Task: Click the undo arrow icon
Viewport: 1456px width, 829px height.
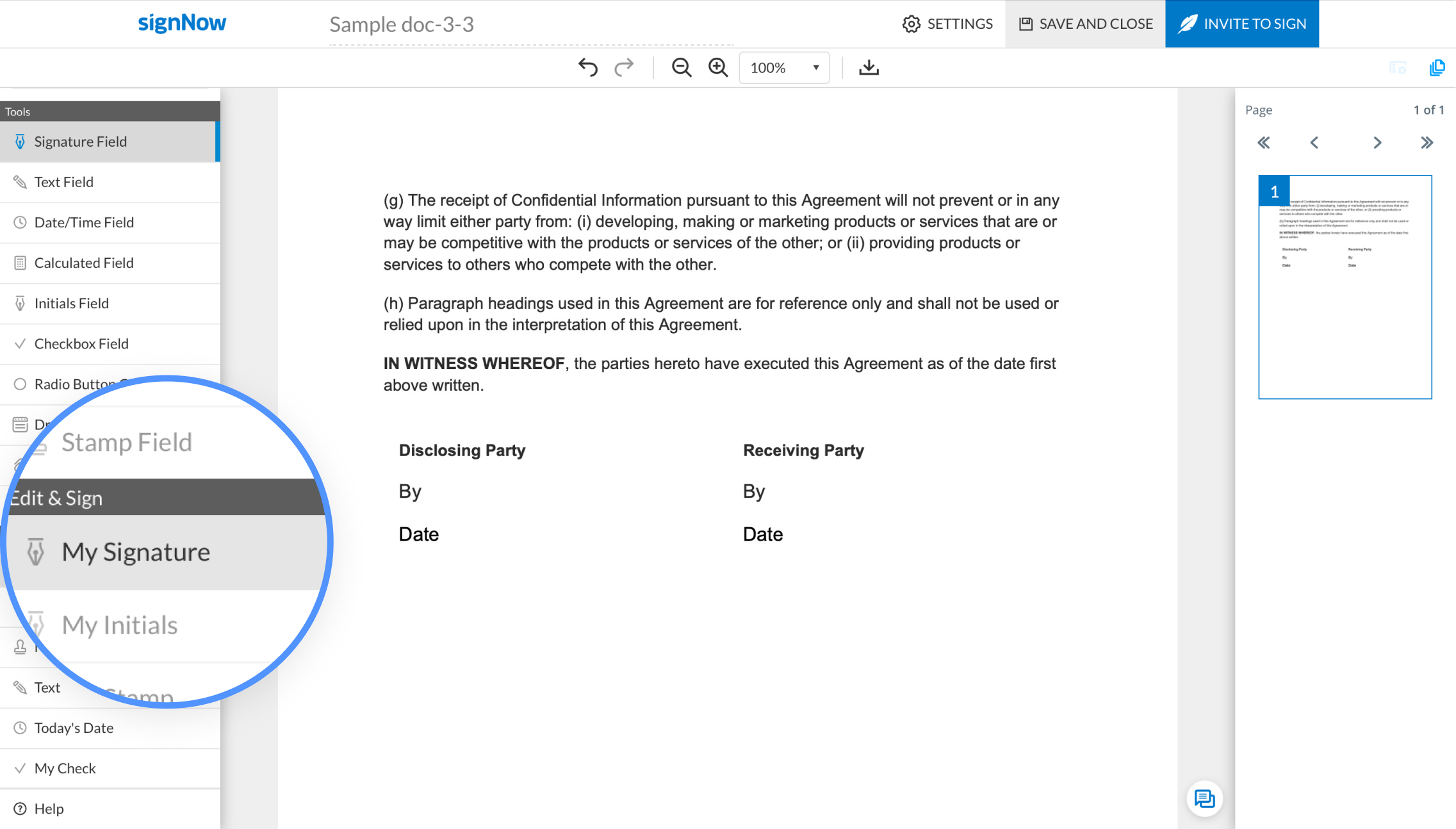Action: [x=587, y=67]
